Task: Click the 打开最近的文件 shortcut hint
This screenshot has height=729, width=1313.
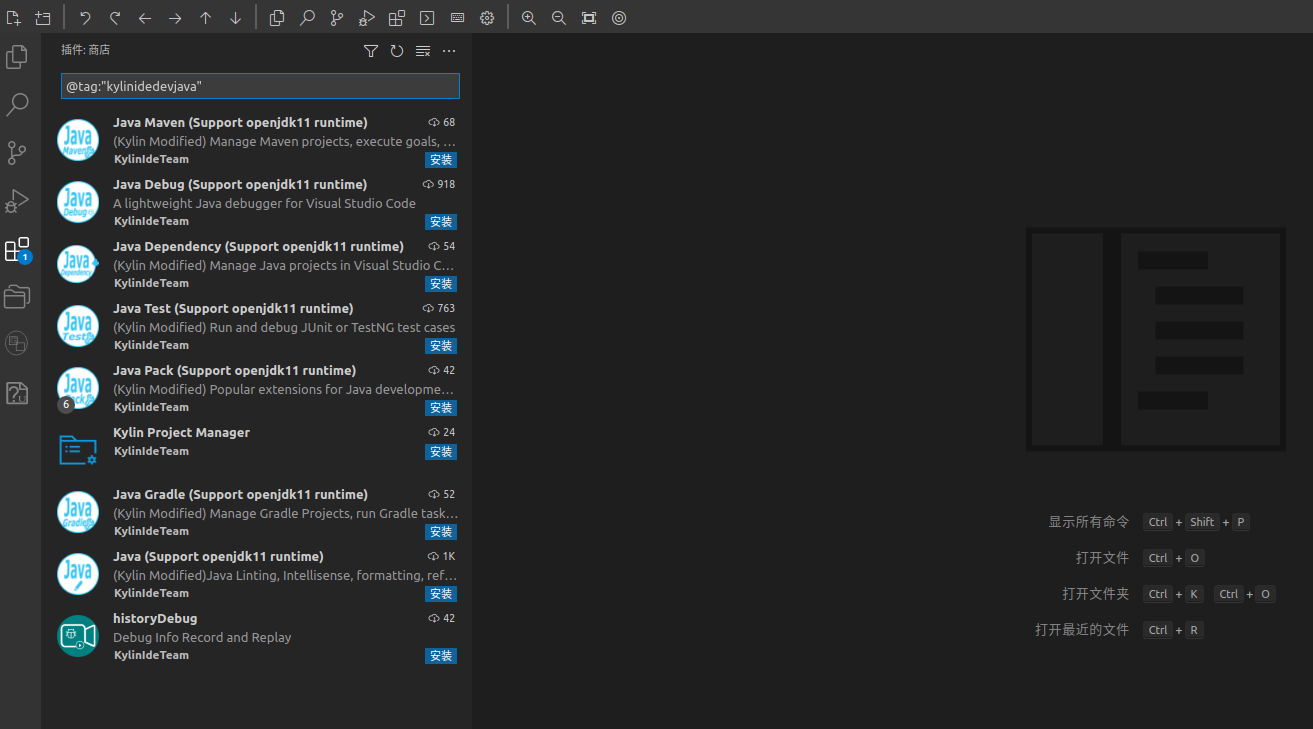Action: coord(1082,630)
